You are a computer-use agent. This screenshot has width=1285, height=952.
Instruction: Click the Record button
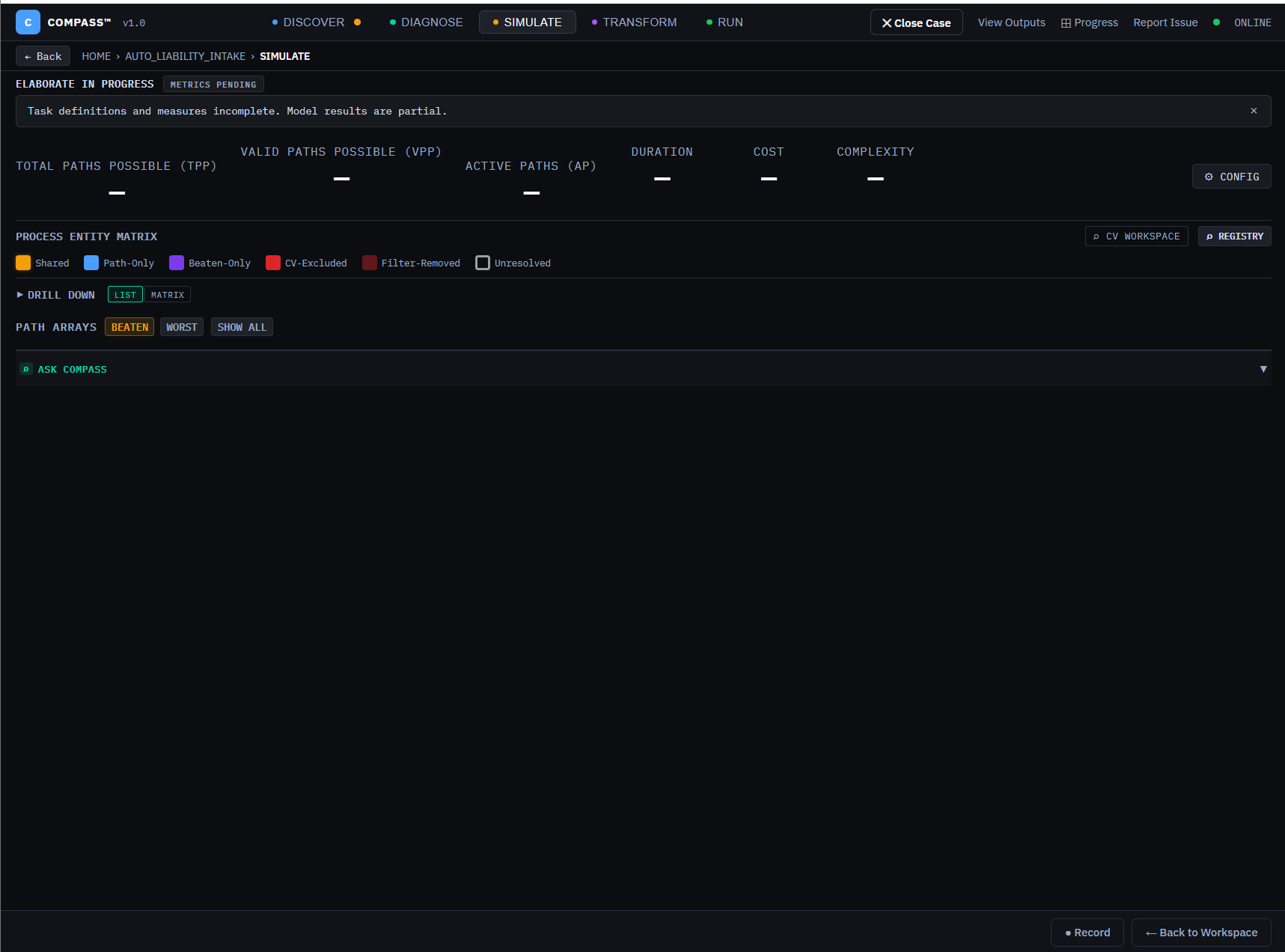[x=1087, y=933]
